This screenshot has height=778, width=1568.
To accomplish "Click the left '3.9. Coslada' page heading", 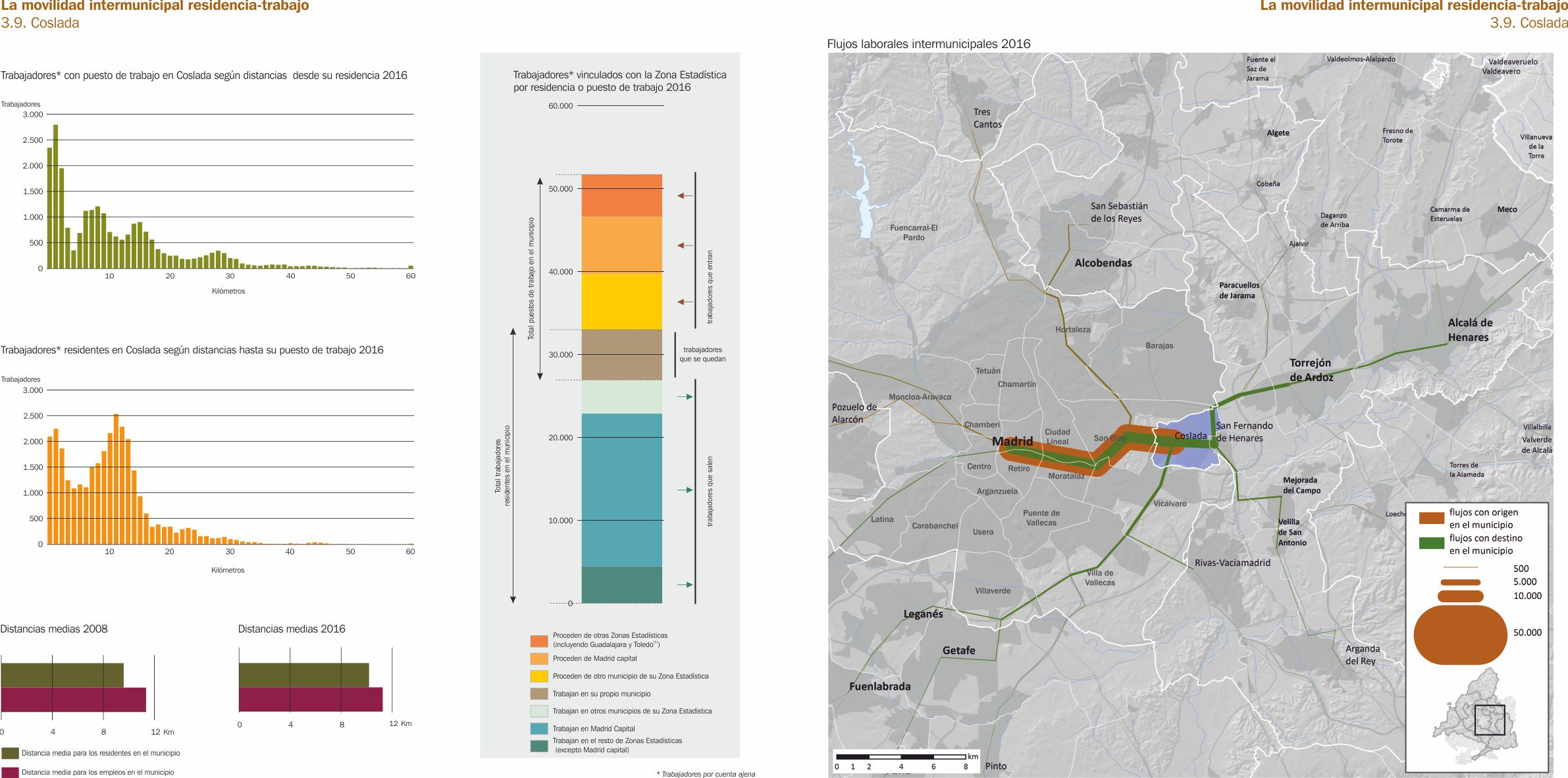I will (39, 23).
